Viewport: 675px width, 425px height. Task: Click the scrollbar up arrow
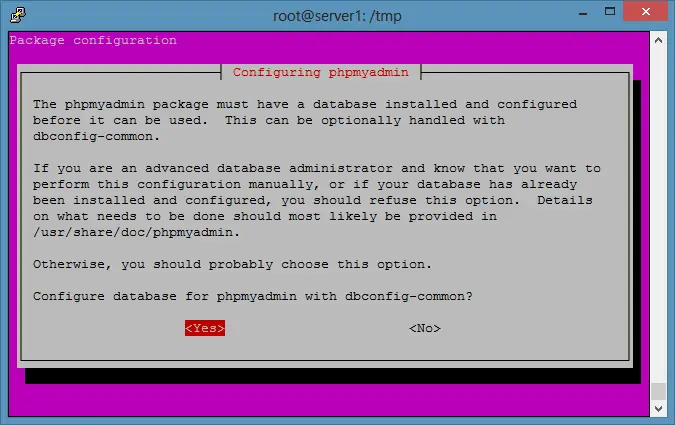point(658,40)
